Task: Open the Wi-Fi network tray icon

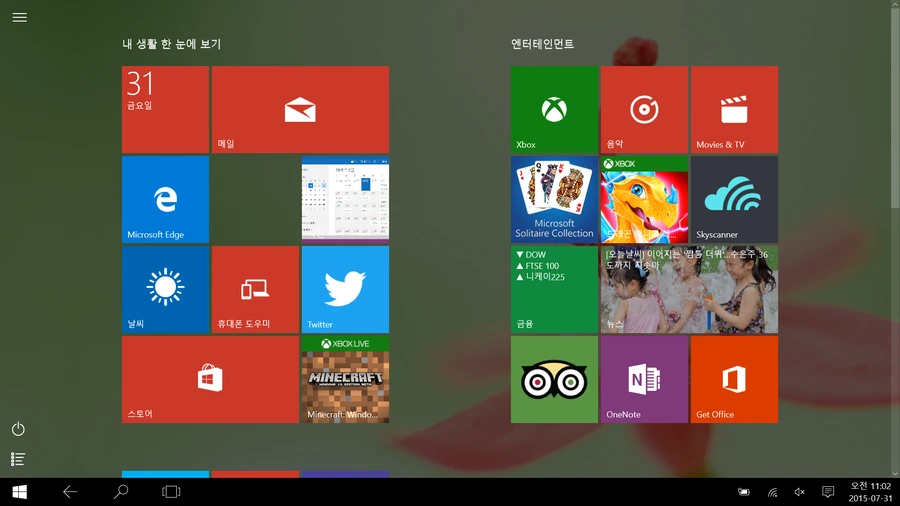Action: point(773,492)
